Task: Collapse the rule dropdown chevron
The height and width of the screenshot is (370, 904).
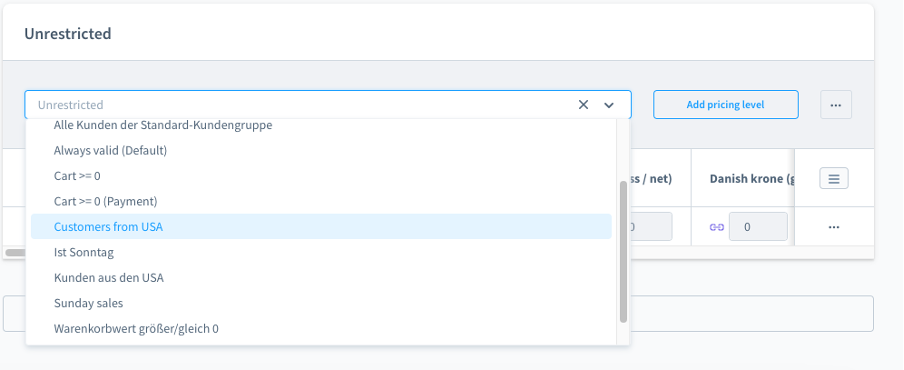Action: tap(609, 105)
